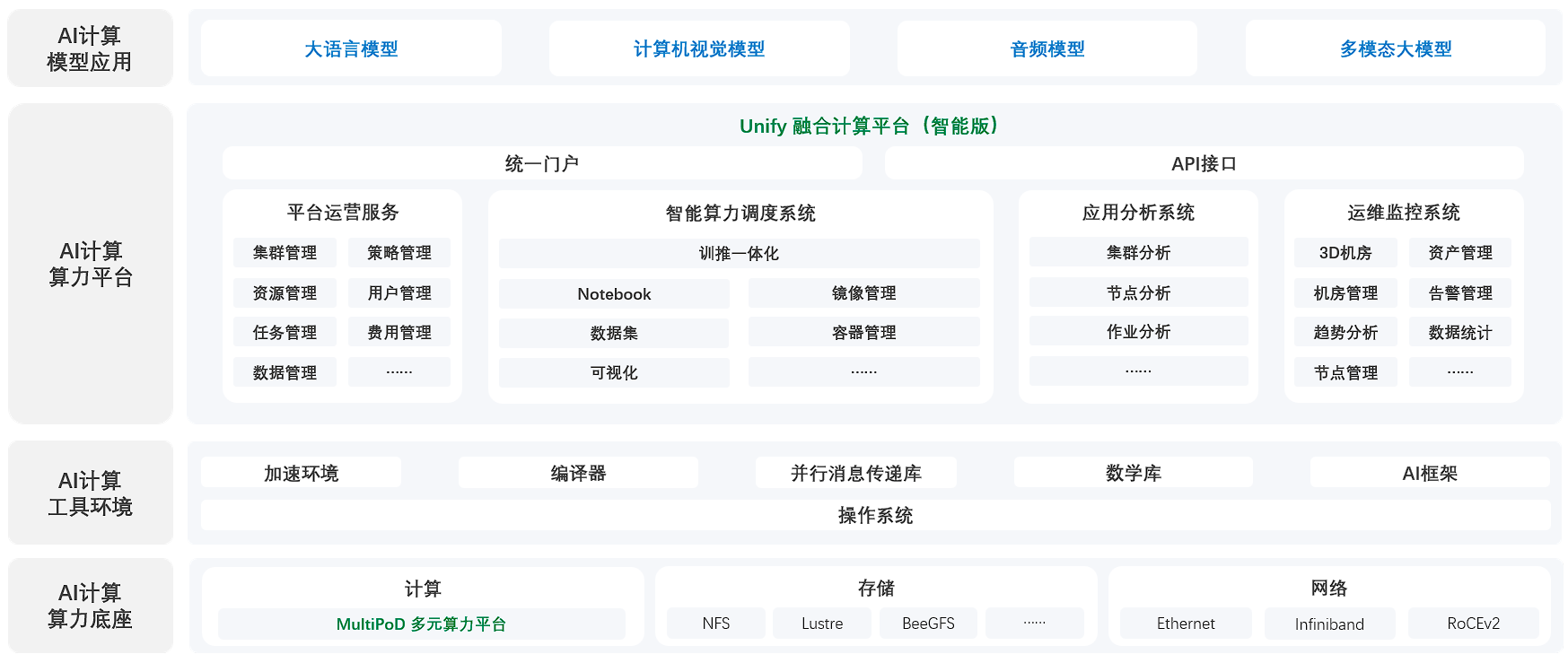The width and height of the screenshot is (1568, 663).
Task: Click the 任务管理 cell
Action: pyautogui.click(x=285, y=333)
